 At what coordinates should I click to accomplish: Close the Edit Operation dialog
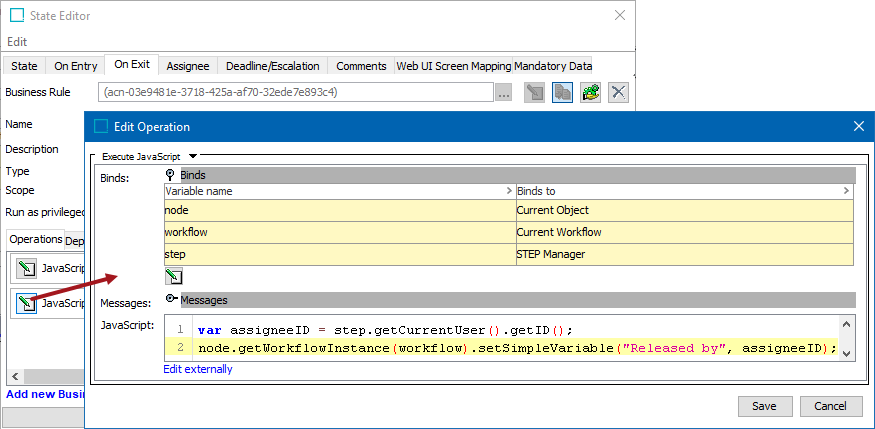coord(859,127)
